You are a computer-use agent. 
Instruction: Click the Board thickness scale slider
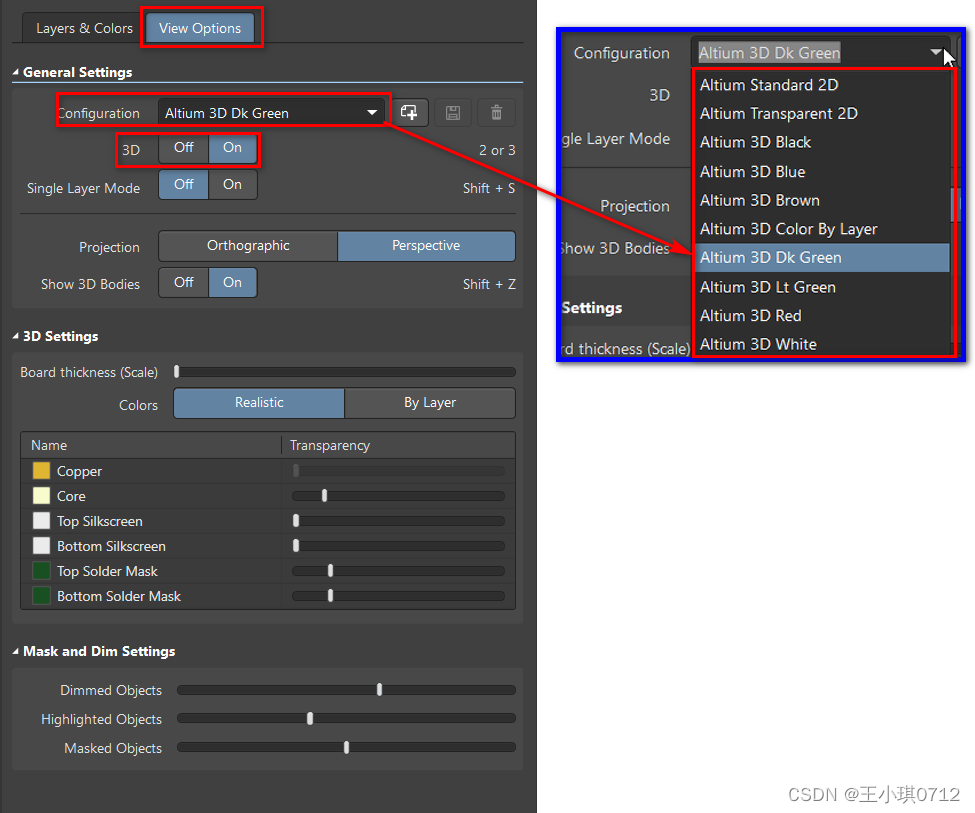pos(346,372)
